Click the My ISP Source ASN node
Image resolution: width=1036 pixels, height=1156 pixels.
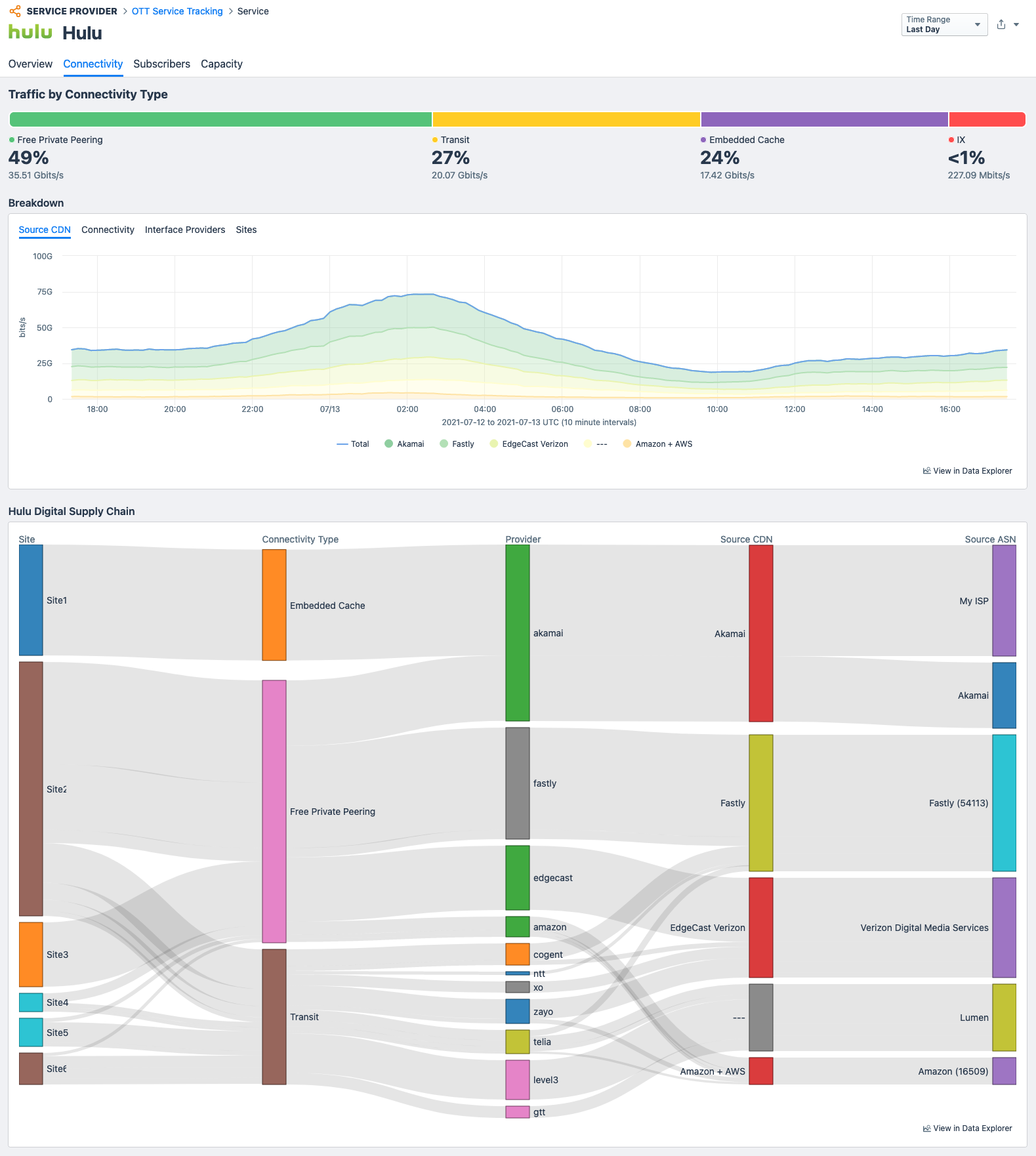click(x=1005, y=600)
